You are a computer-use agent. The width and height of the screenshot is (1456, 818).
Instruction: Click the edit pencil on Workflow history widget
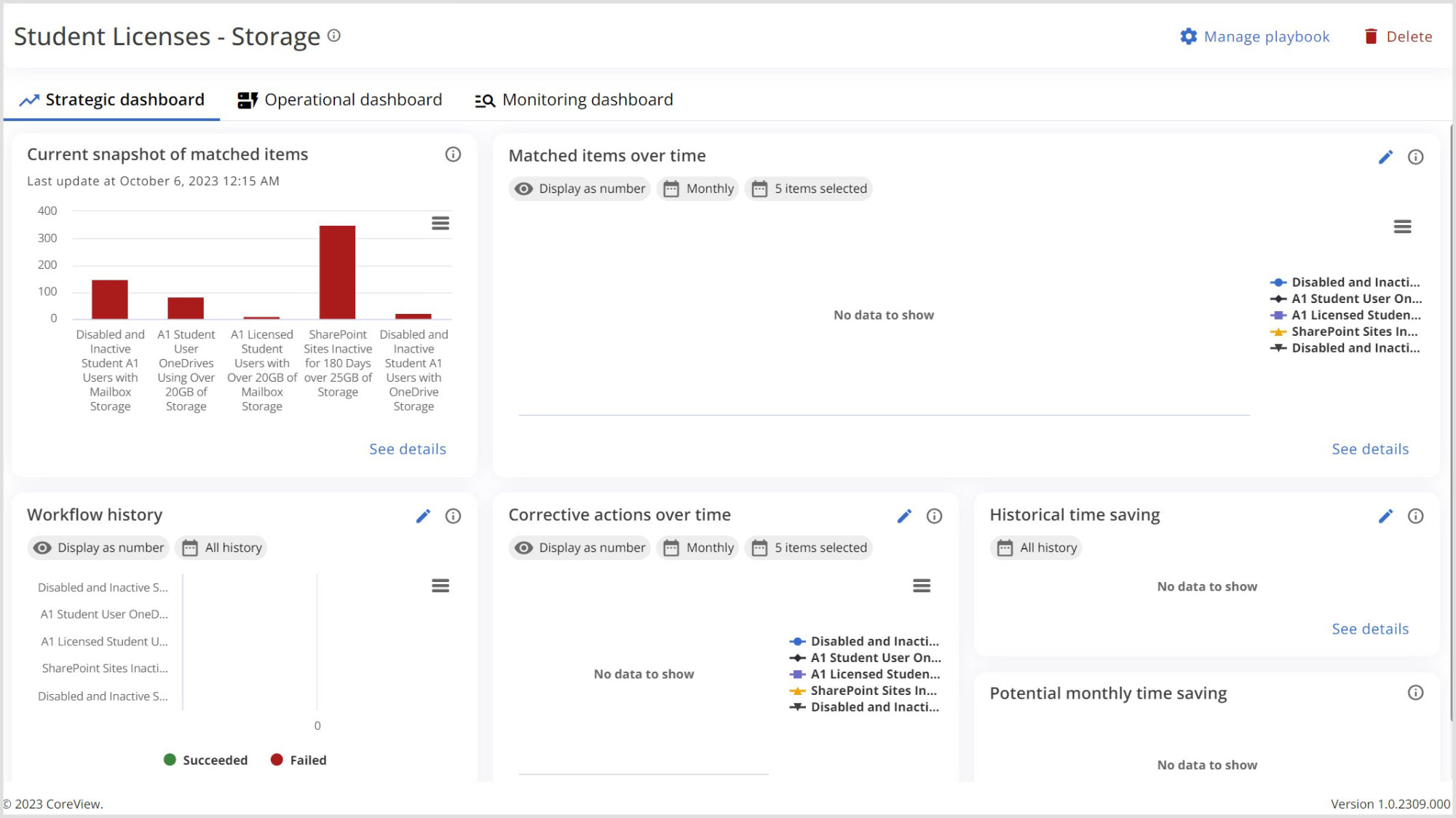[x=424, y=516]
